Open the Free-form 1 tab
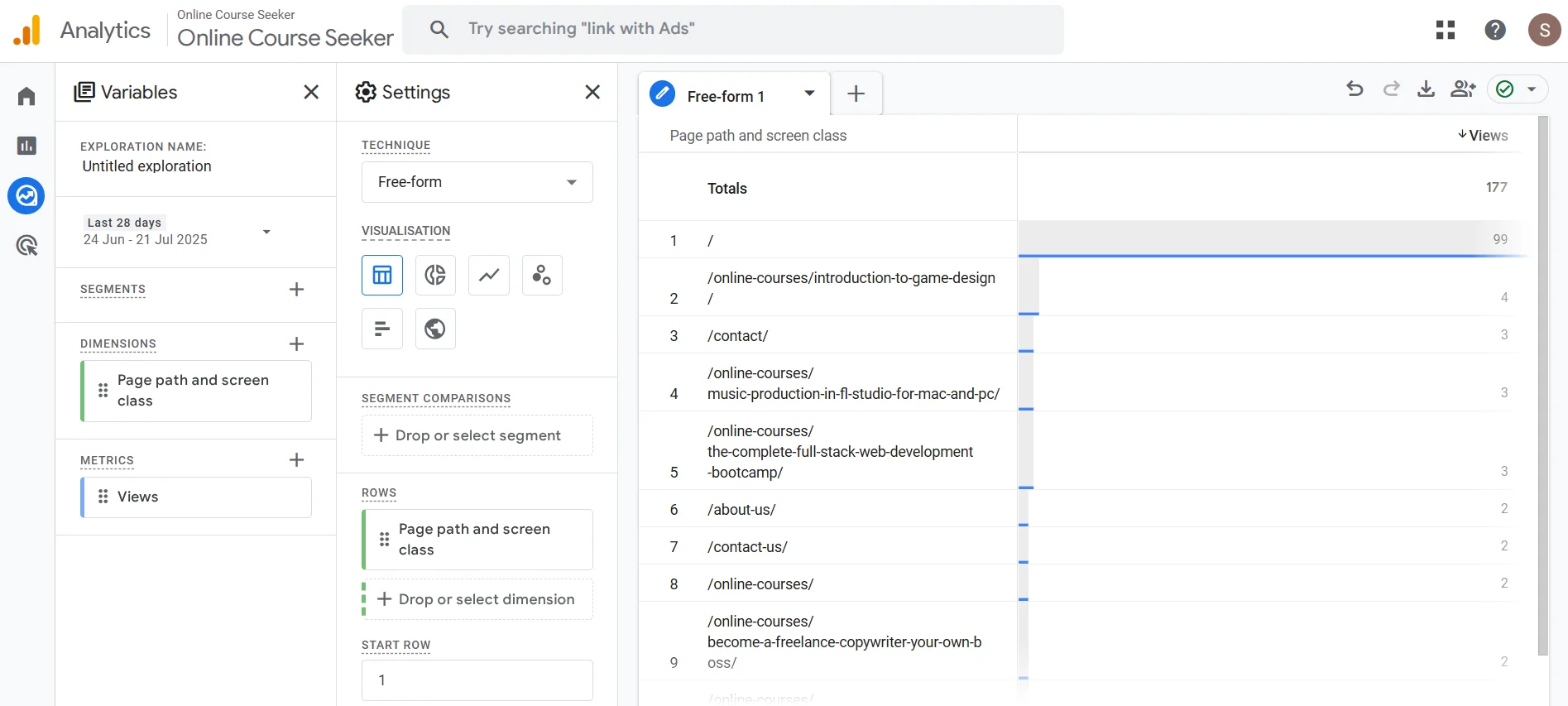The width and height of the screenshot is (1568, 706). pyautogui.click(x=725, y=96)
